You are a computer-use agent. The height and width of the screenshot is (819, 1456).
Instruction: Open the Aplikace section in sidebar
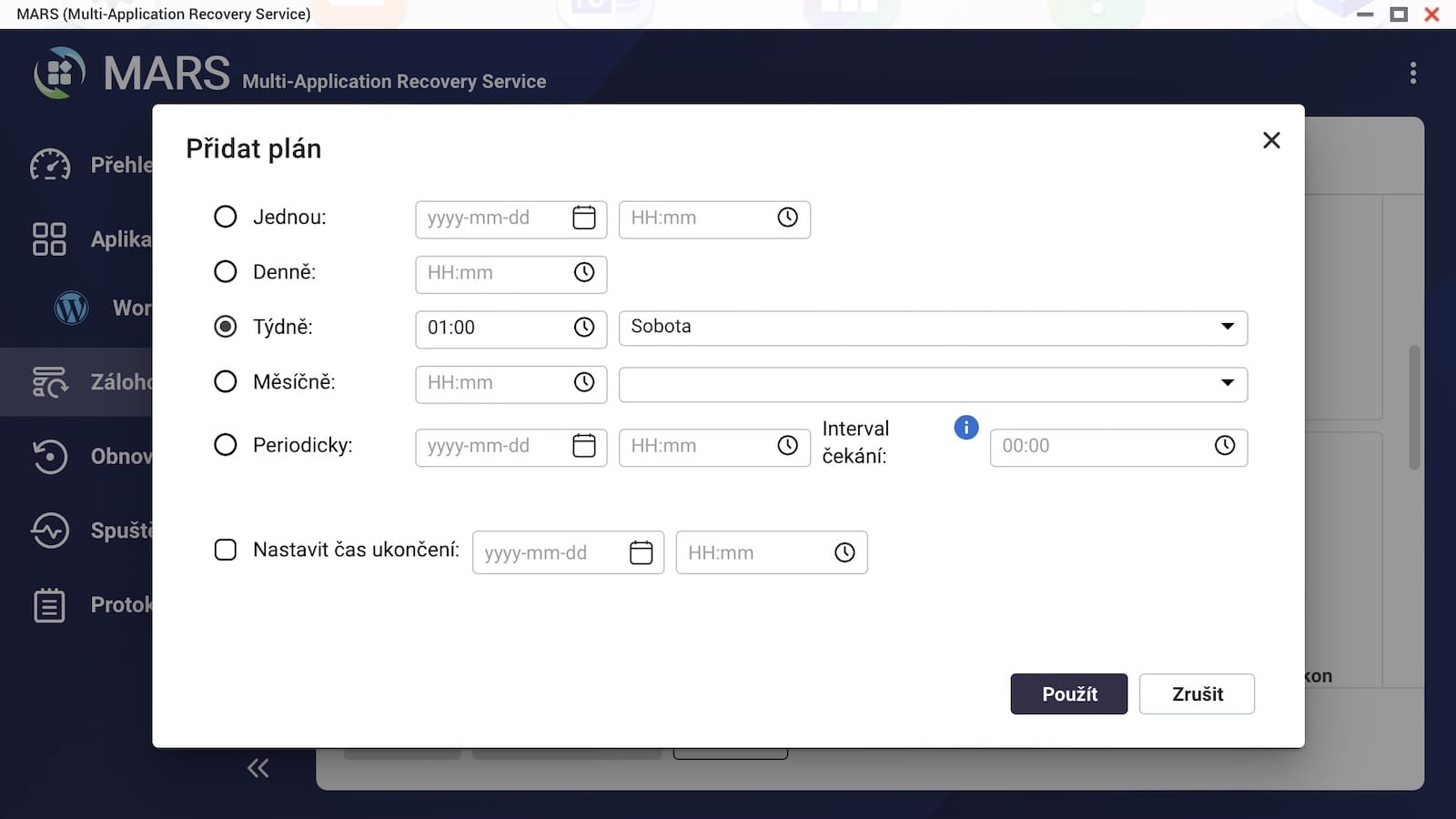(76, 239)
